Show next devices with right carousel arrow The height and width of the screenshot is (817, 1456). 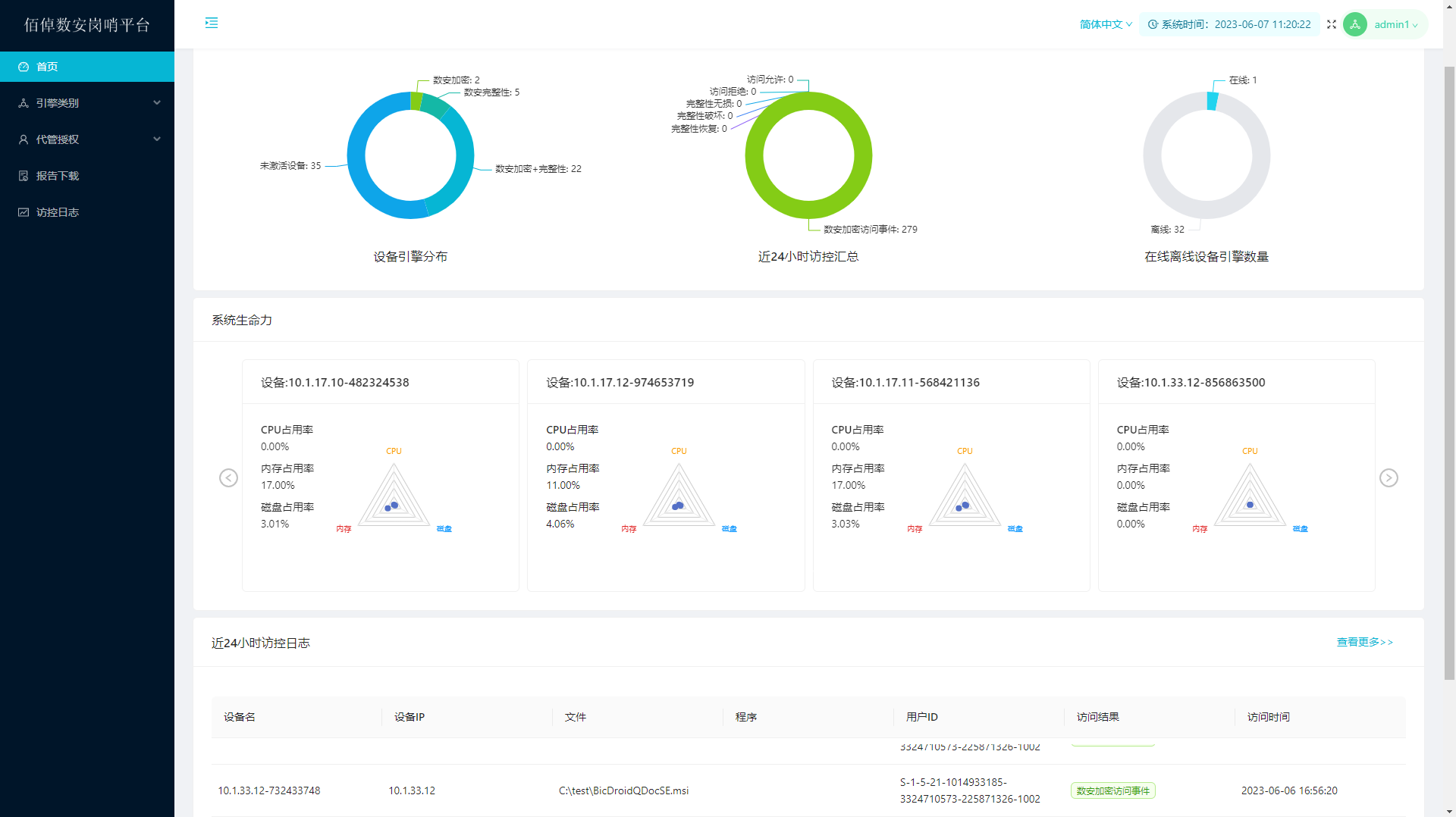(x=1388, y=477)
